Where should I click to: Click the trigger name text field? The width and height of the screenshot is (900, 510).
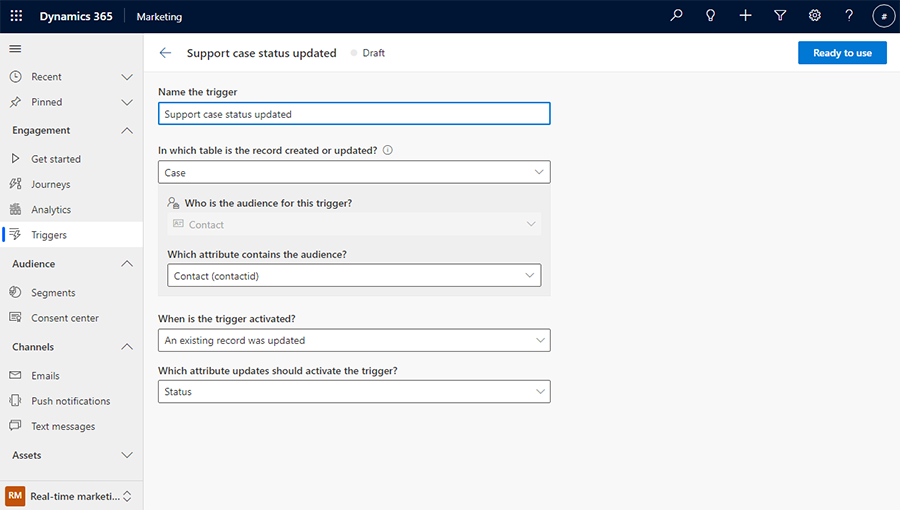[x=354, y=114]
